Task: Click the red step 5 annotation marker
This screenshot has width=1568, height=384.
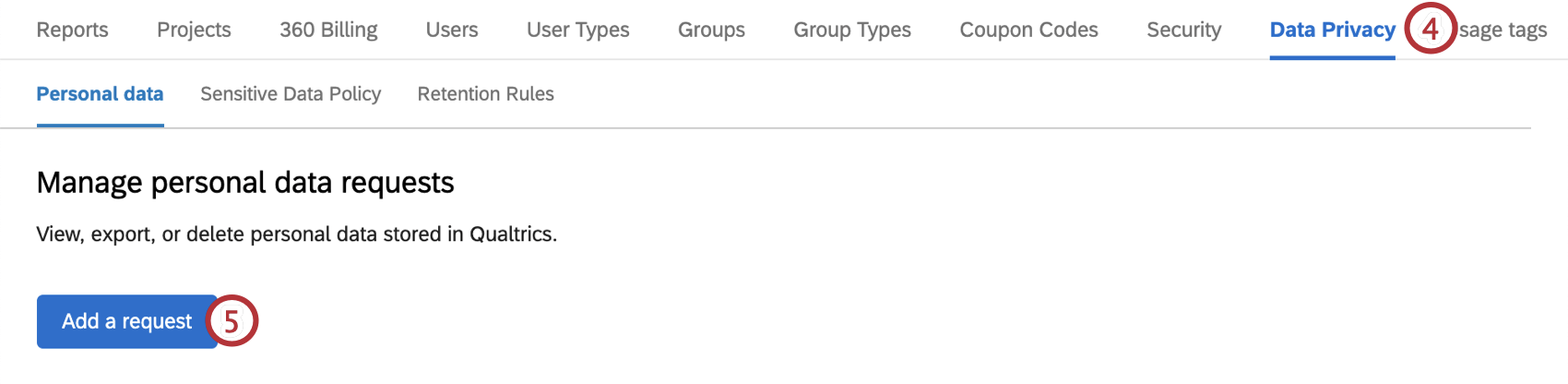Action: pos(232,321)
